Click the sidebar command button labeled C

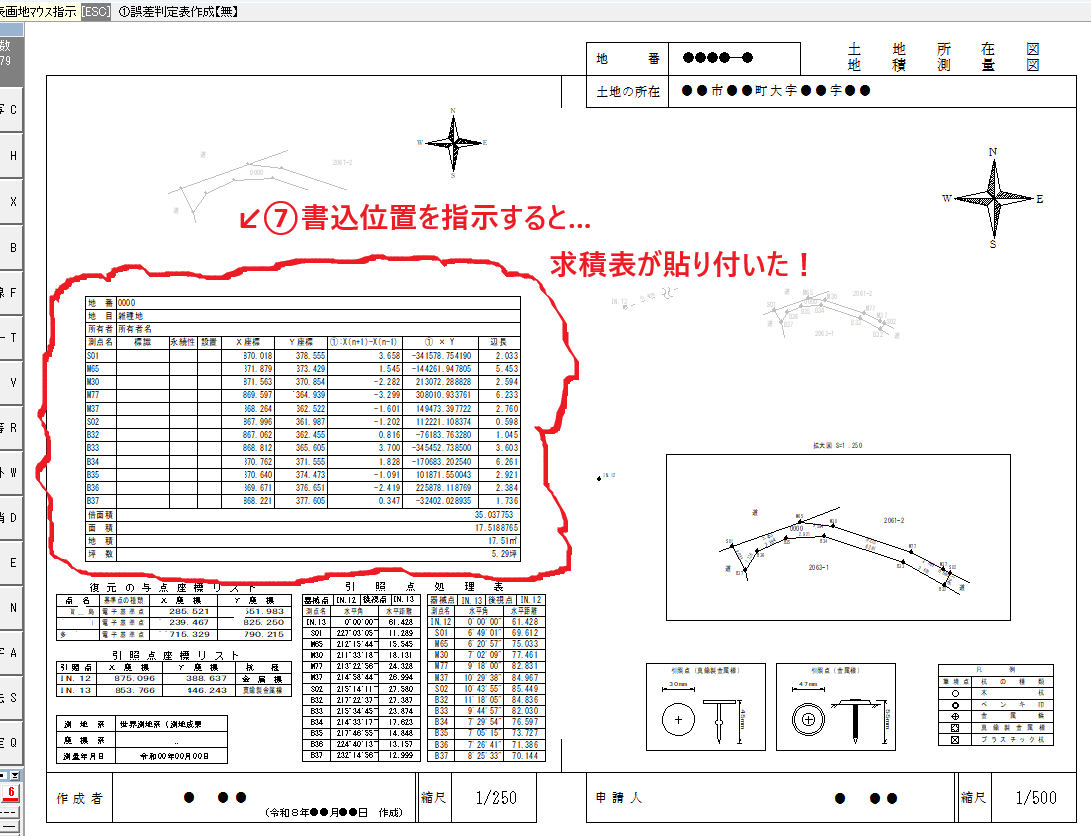click(11, 109)
